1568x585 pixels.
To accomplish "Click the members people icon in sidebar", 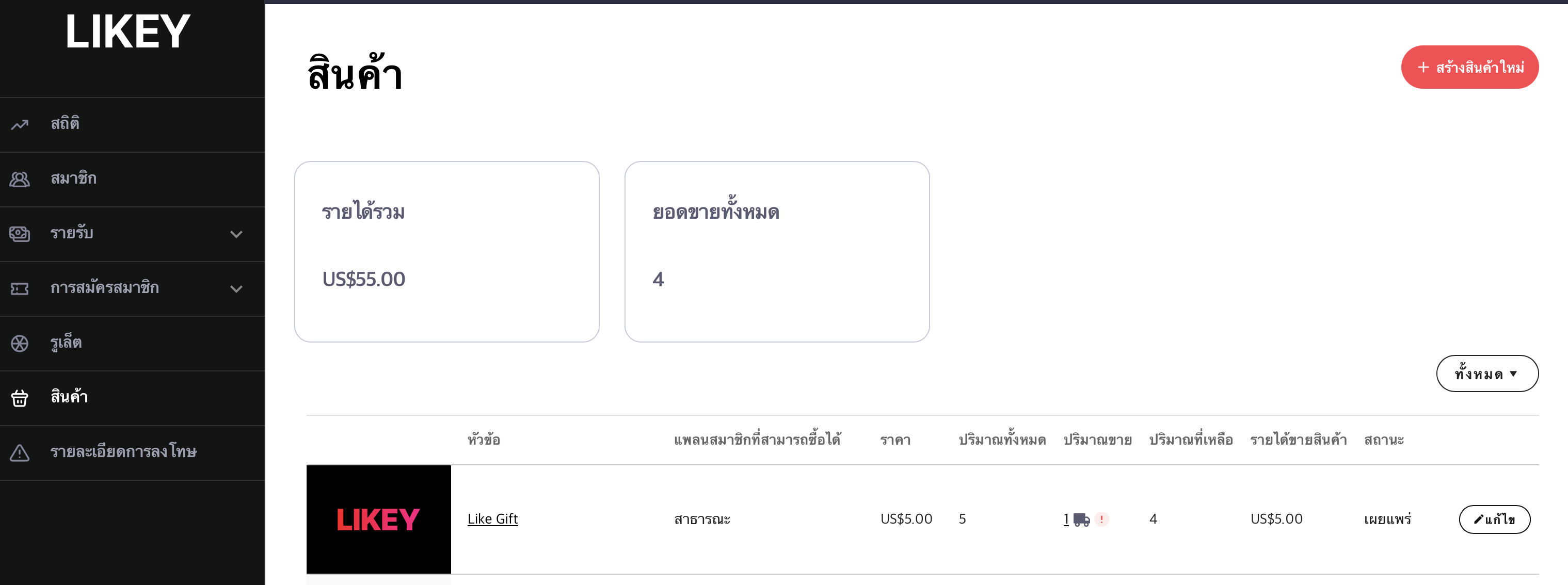I will tap(20, 180).
